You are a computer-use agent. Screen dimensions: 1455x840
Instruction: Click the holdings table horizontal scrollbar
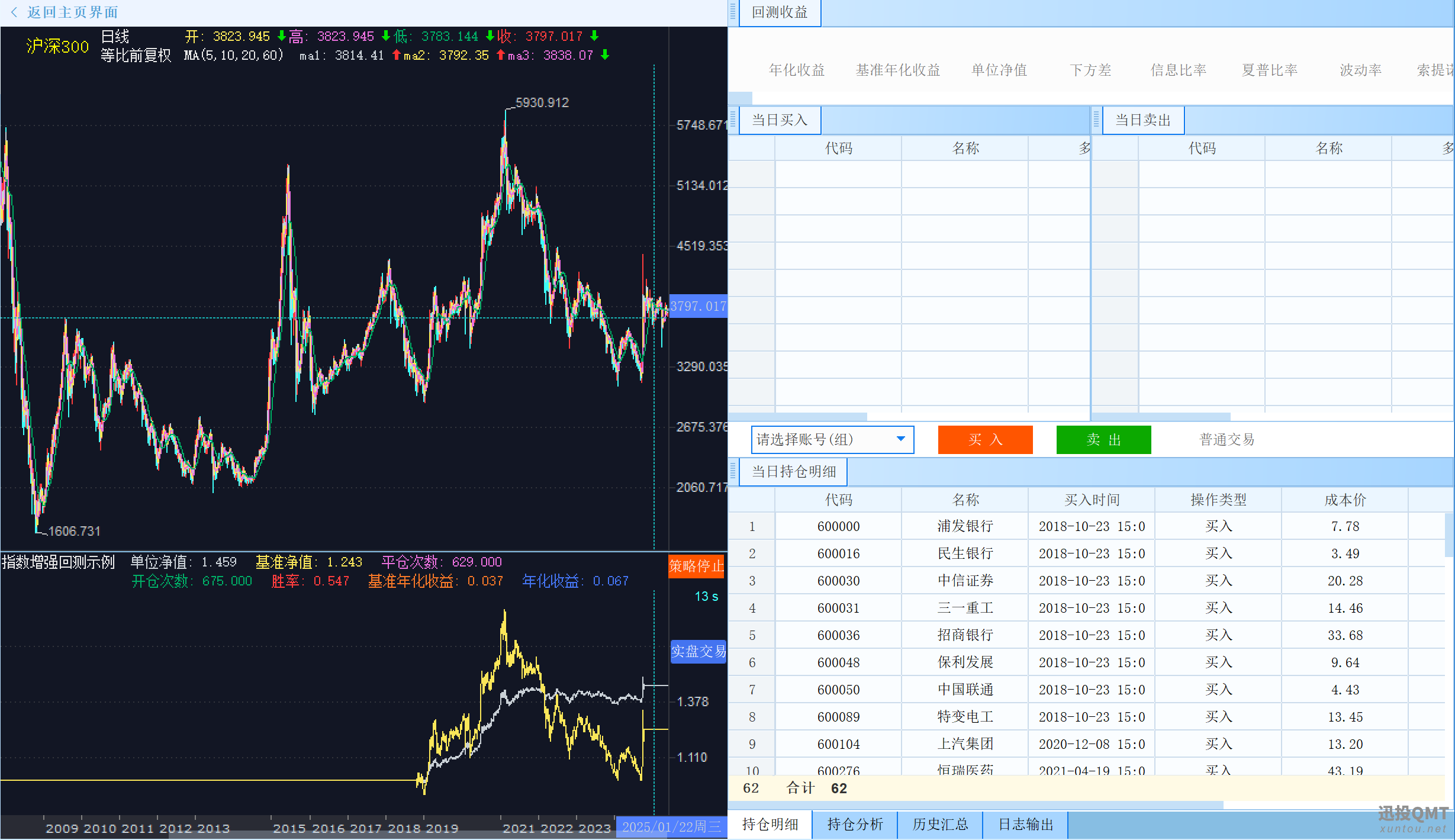[976, 805]
